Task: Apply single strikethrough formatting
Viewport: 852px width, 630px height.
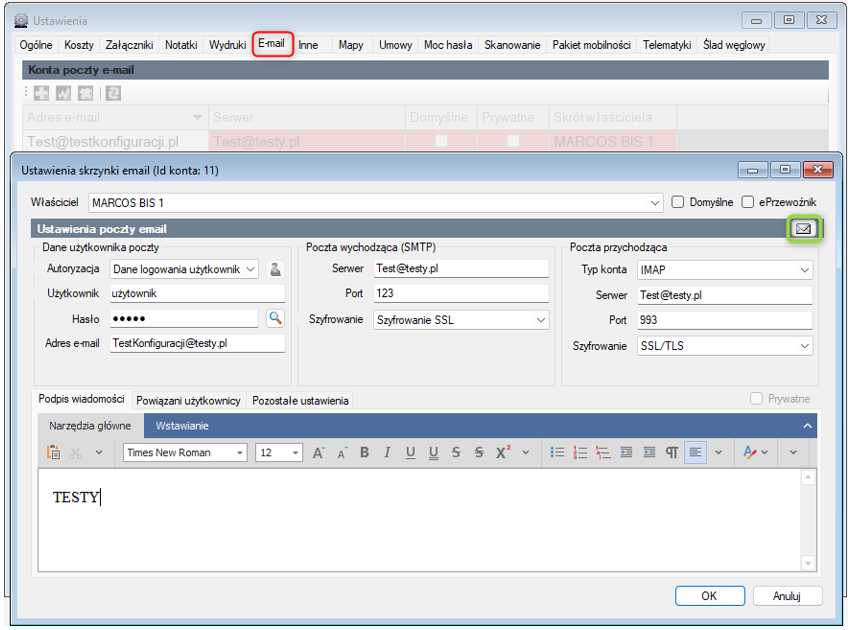Action: (456, 452)
